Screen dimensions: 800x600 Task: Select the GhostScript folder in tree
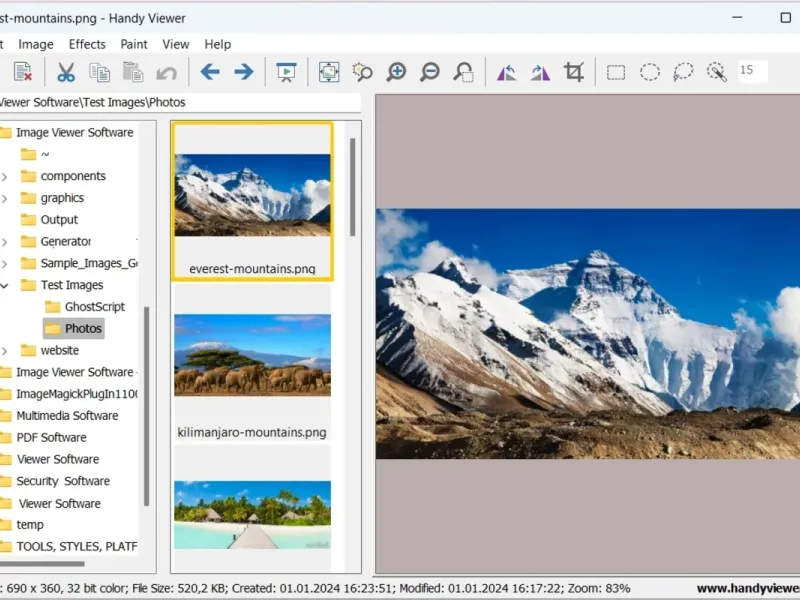(94, 307)
